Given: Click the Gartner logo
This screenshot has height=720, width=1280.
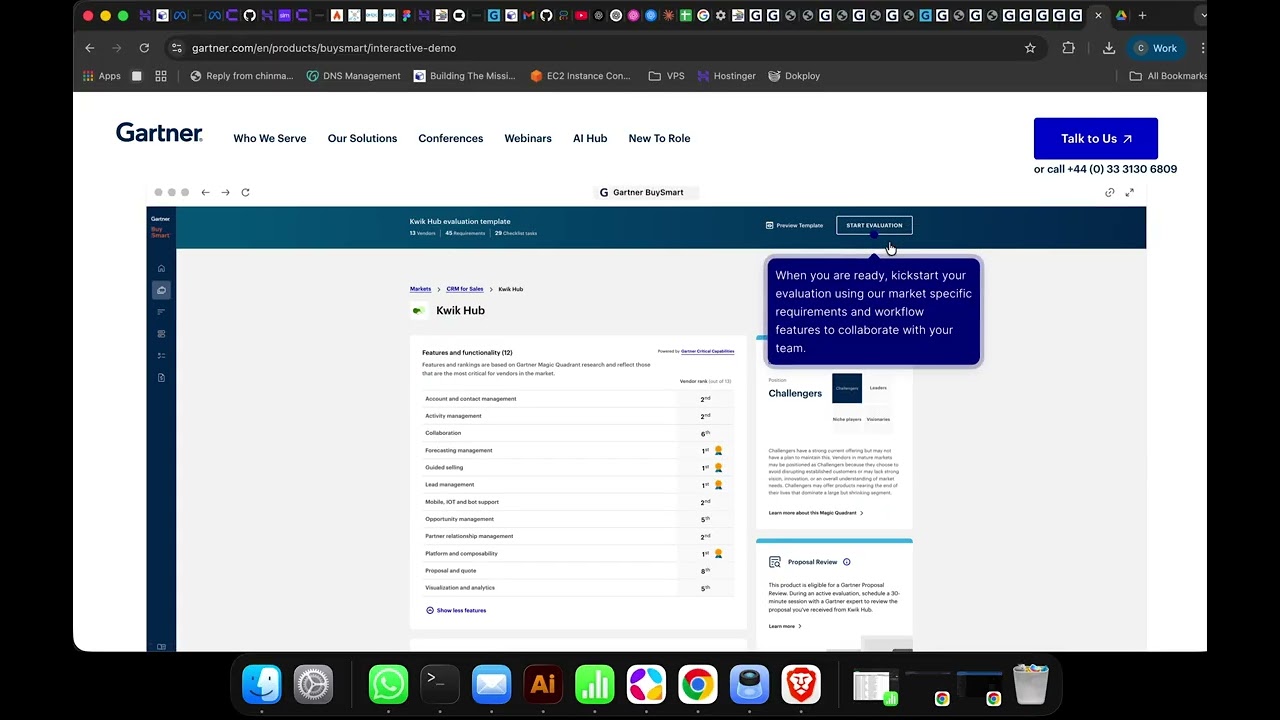Looking at the screenshot, I should pos(159,133).
